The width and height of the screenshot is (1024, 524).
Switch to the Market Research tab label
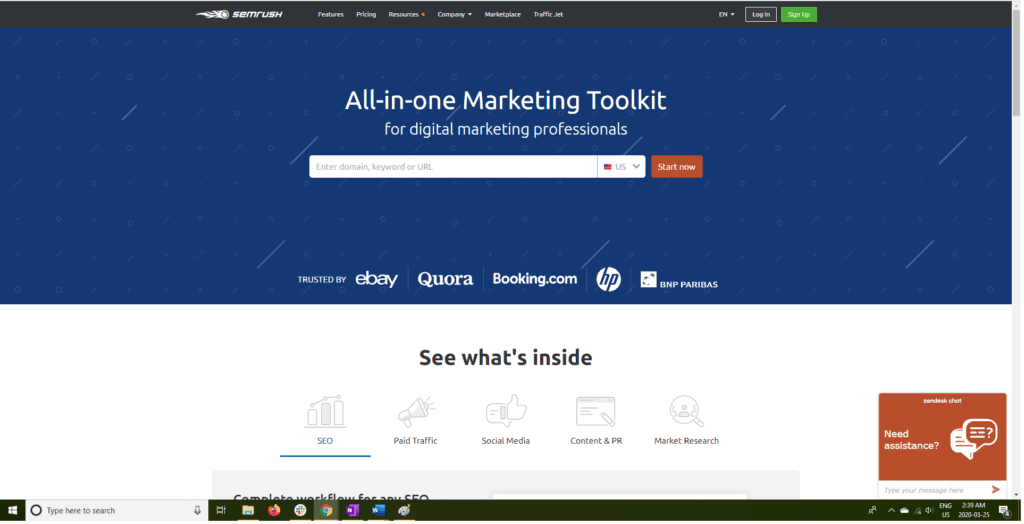(x=688, y=442)
